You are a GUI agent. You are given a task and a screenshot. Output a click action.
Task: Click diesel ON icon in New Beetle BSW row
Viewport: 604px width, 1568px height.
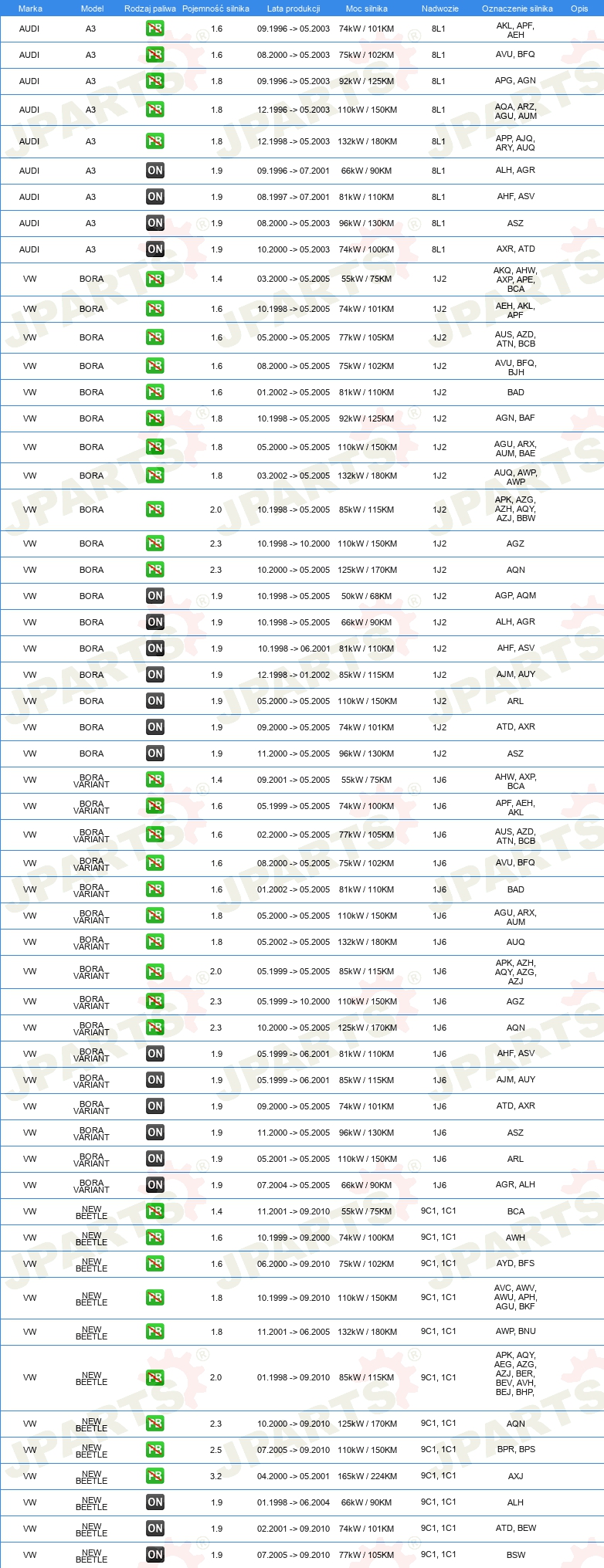[154, 1555]
